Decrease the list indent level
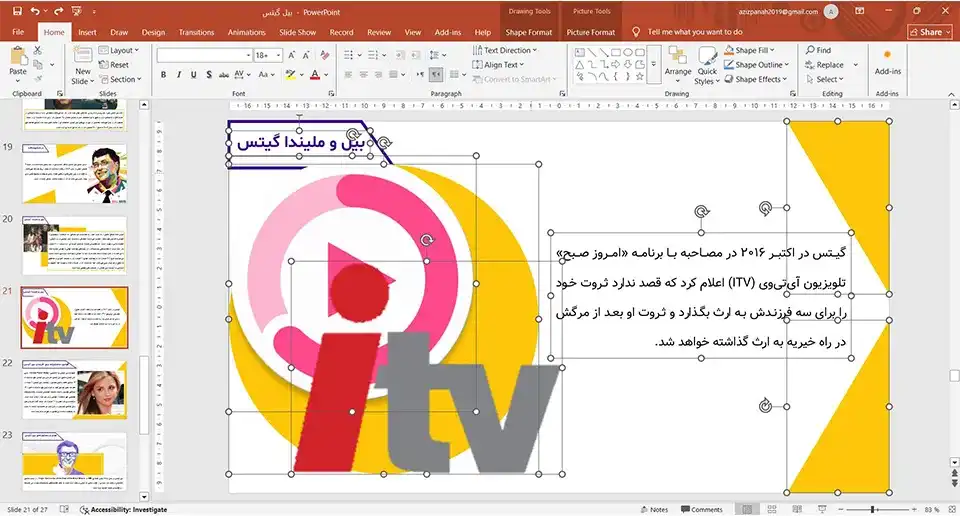The width and height of the screenshot is (960, 516). 400,55
